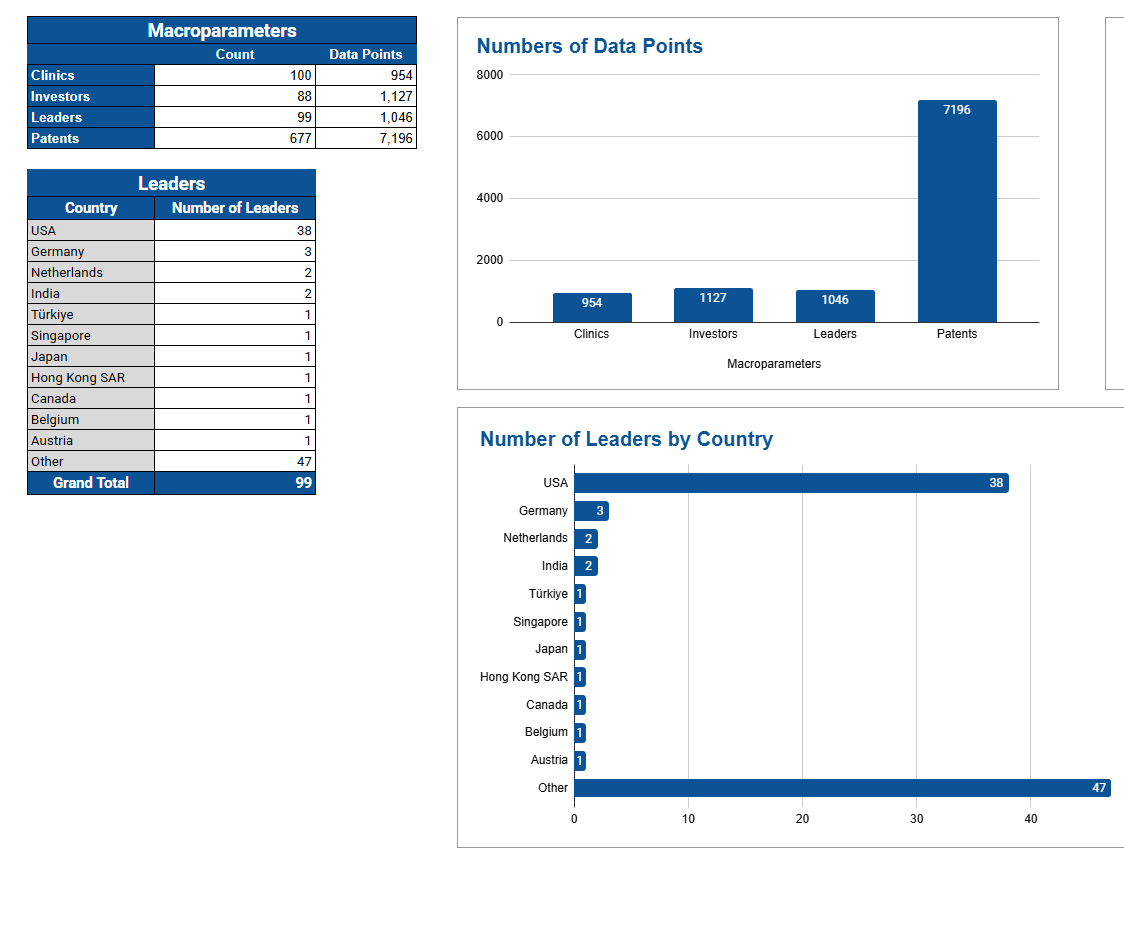The height and width of the screenshot is (931, 1124).
Task: Select the Clinics bar labeled 954
Action: point(591,307)
